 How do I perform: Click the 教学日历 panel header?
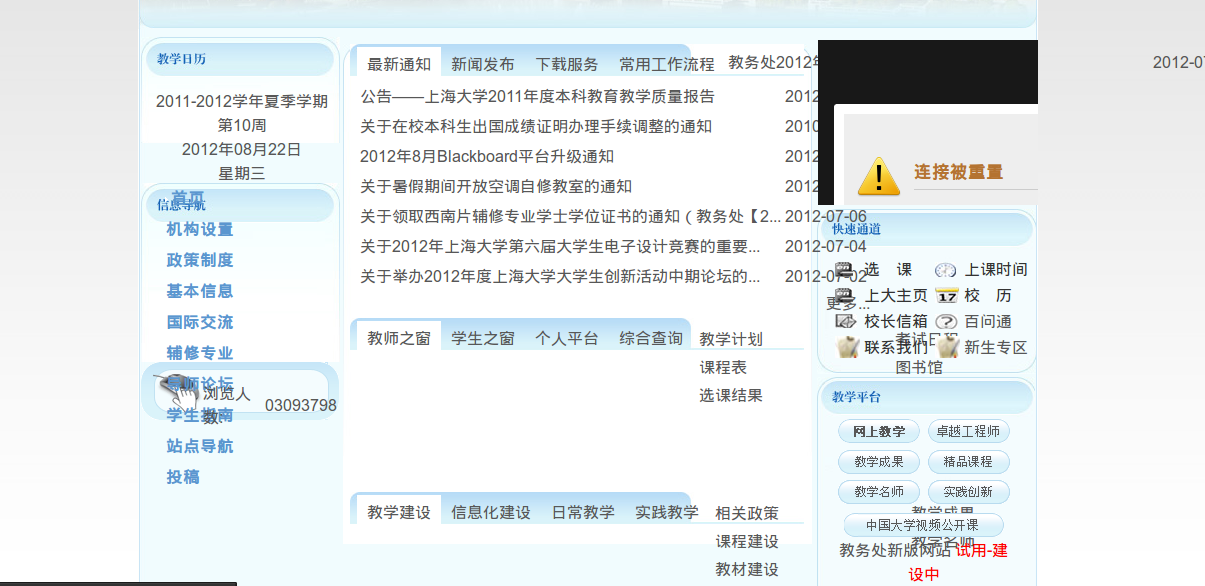tap(239, 59)
